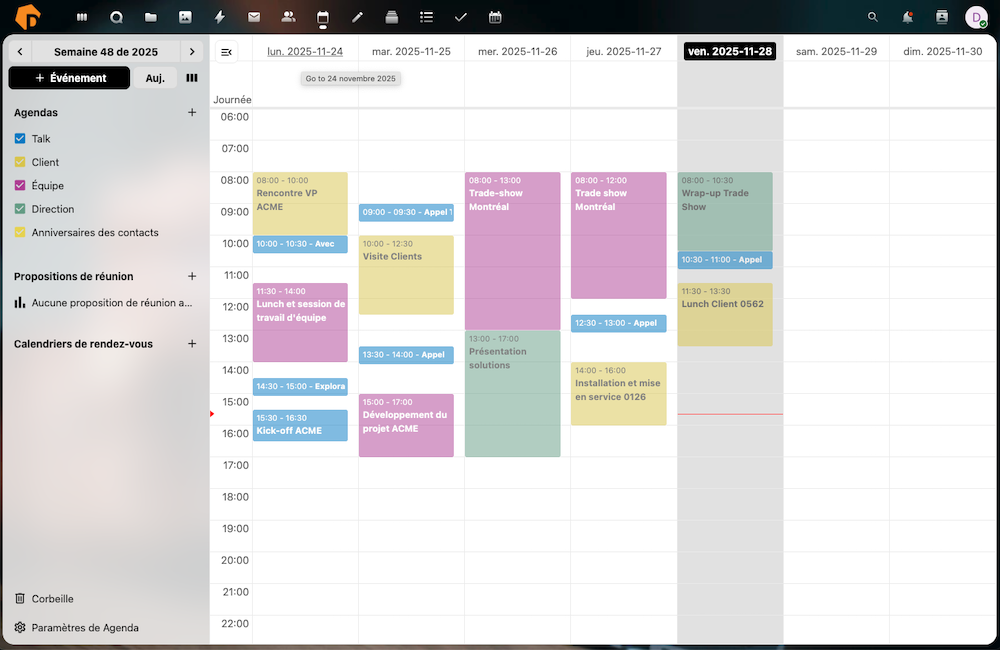Open Paramètres de Agenda
The height and width of the screenshot is (650, 1000).
pyautogui.click(x=85, y=628)
